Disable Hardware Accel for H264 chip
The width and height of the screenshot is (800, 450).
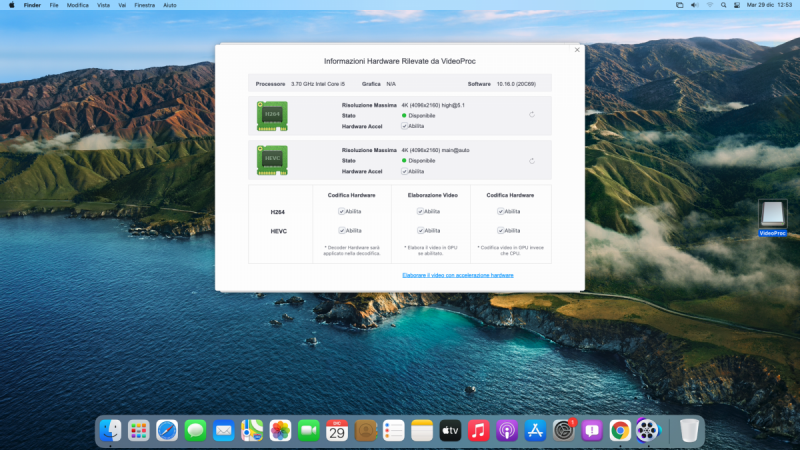404,126
